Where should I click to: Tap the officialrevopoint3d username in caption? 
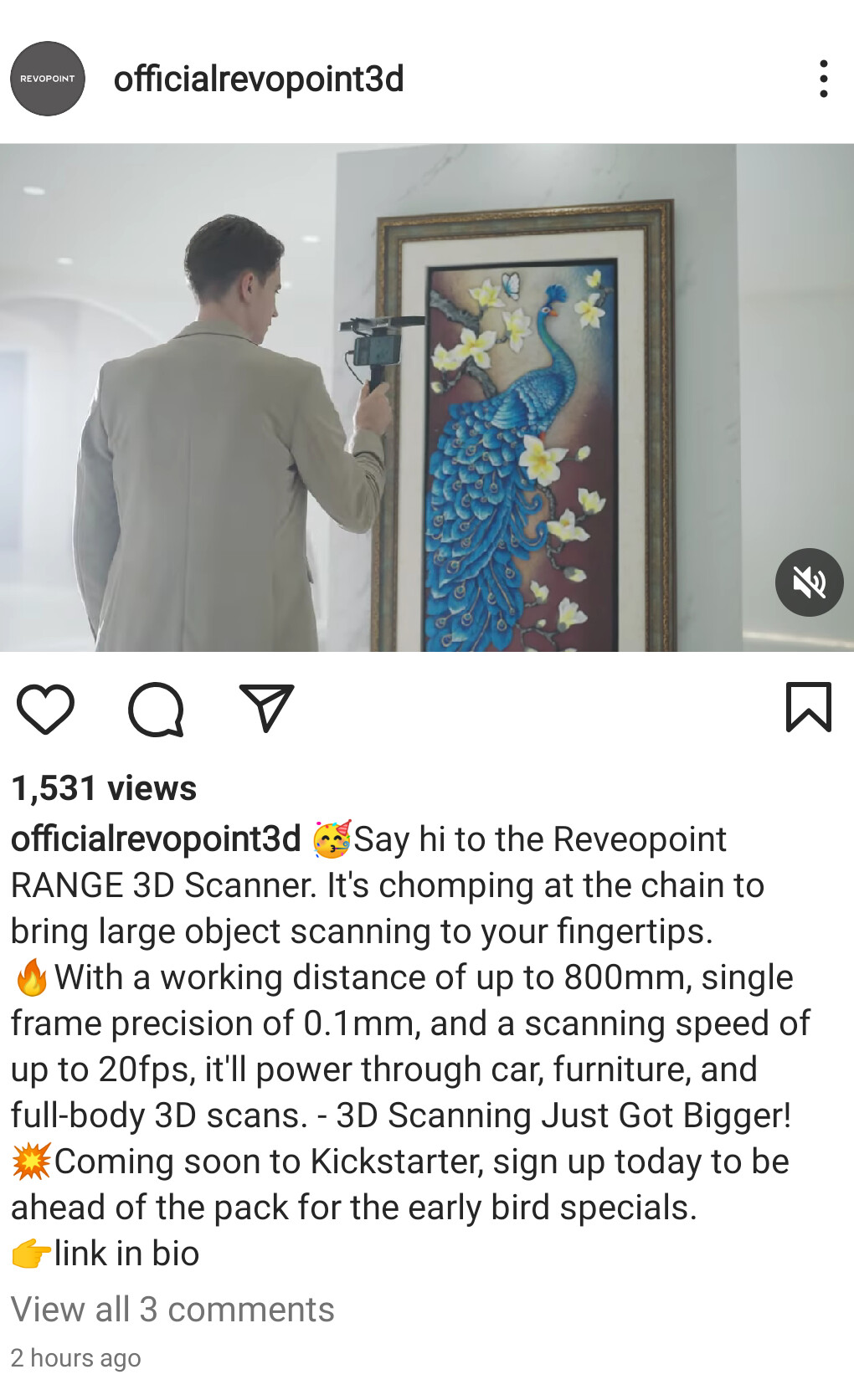point(156,838)
